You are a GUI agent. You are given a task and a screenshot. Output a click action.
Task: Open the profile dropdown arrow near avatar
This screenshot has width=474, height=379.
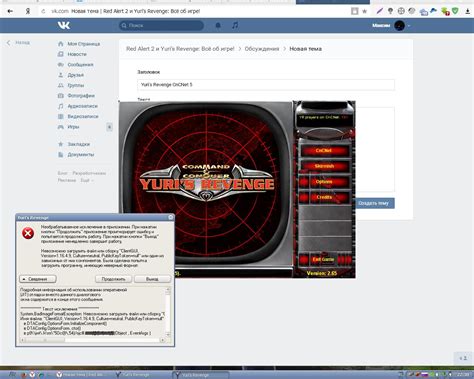[409, 26]
